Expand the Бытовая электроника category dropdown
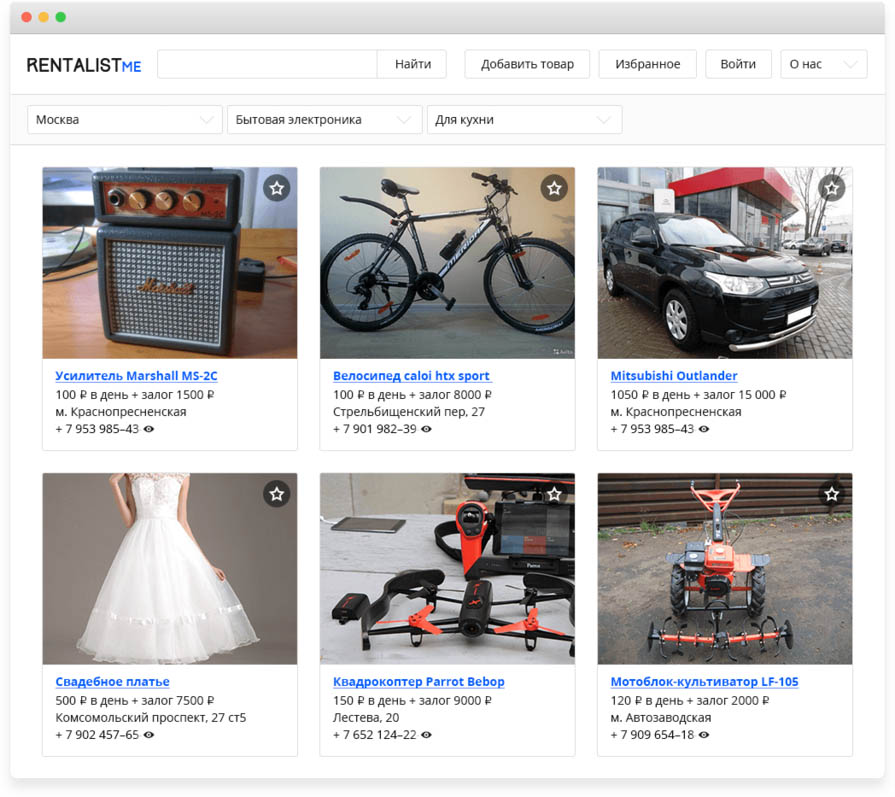This screenshot has width=895, height=797. pyautogui.click(x=324, y=120)
